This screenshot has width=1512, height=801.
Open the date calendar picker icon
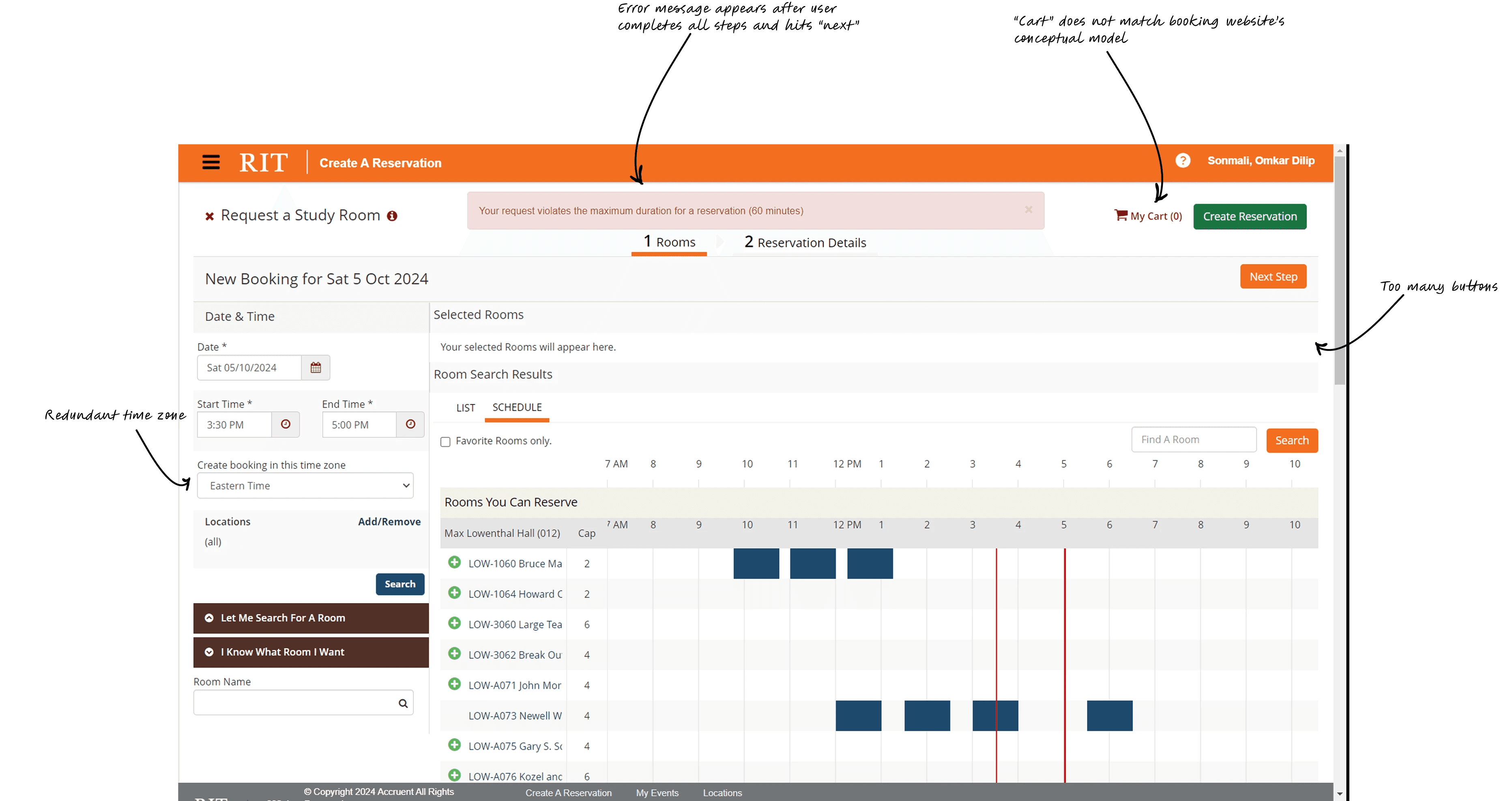pos(316,368)
